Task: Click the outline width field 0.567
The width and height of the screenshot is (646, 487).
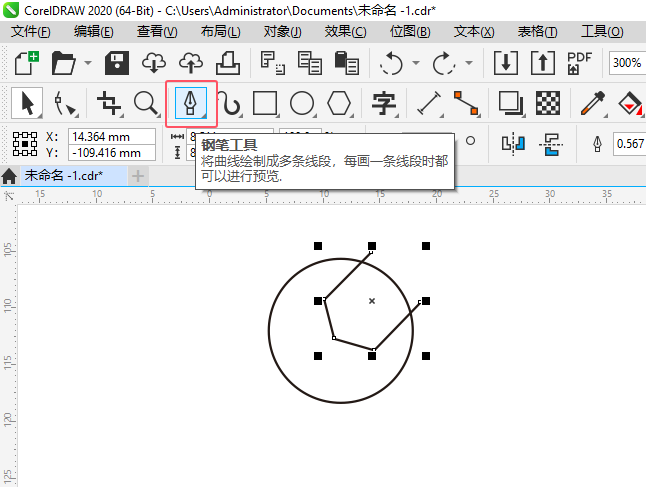Action: point(629,144)
